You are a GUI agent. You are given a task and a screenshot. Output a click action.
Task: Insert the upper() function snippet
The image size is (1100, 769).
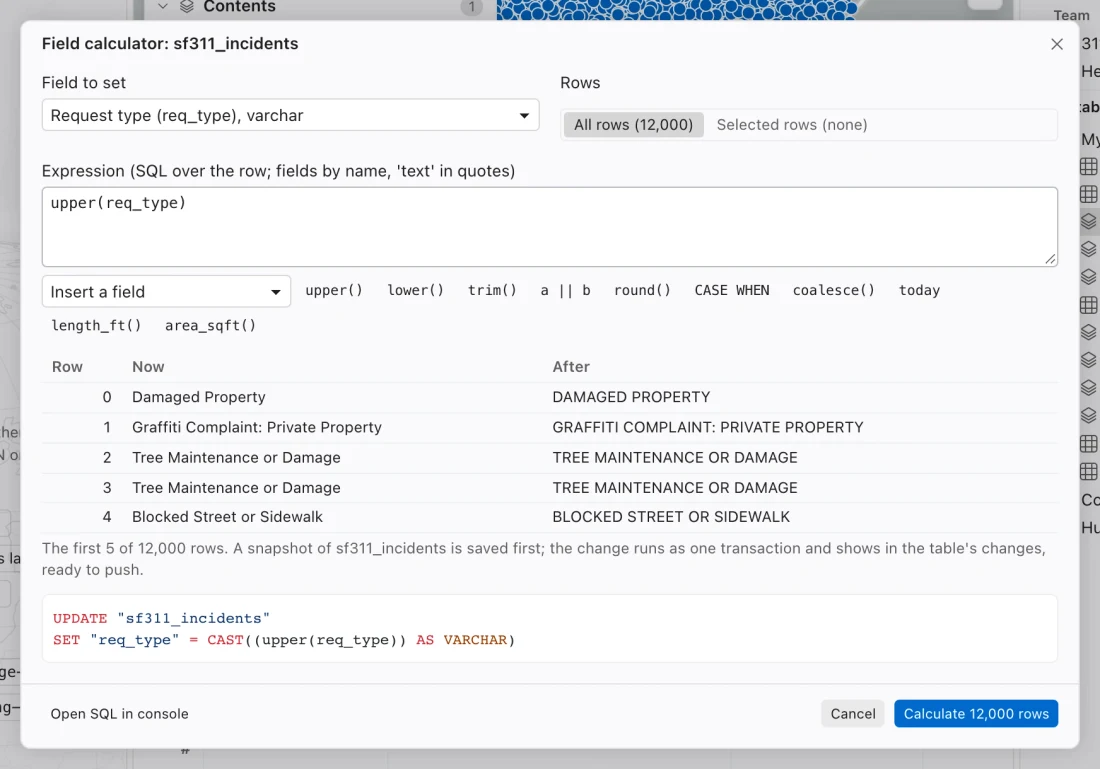334,290
